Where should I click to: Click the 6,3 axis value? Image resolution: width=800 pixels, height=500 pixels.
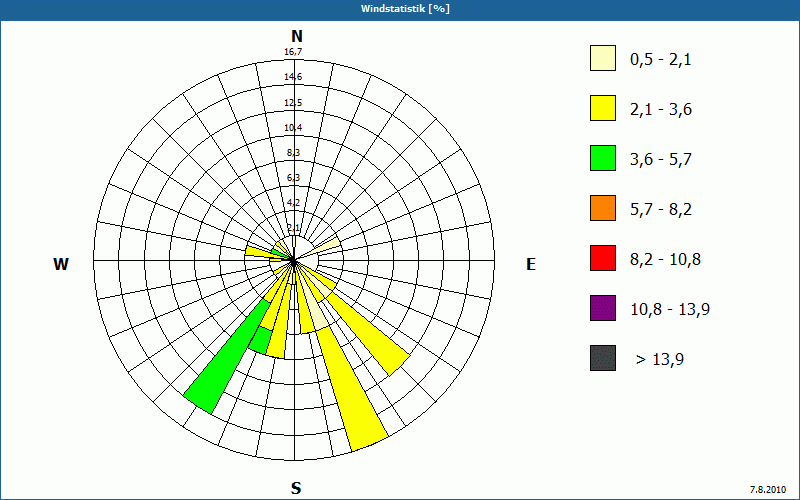293,178
